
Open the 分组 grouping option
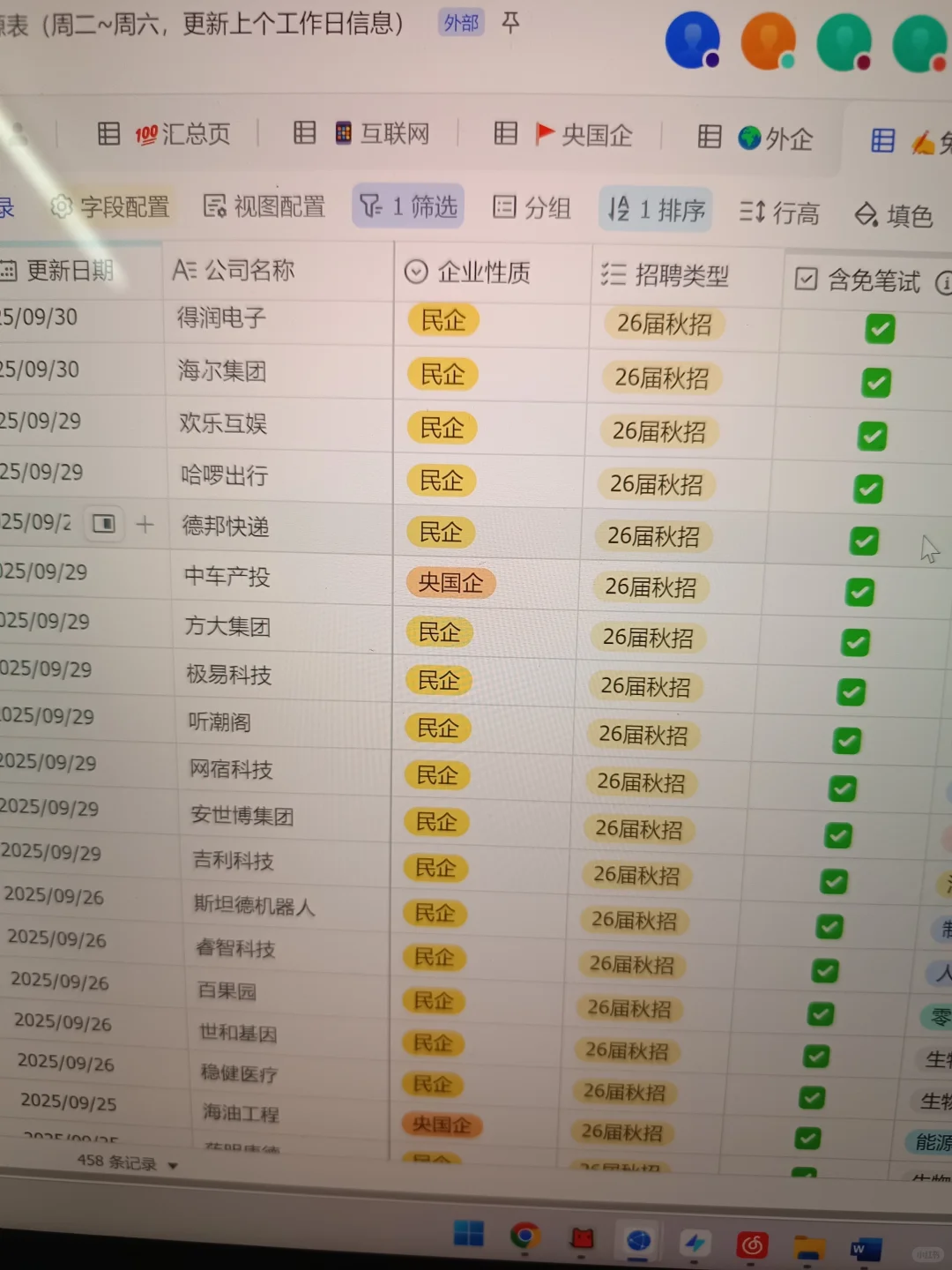tap(532, 207)
